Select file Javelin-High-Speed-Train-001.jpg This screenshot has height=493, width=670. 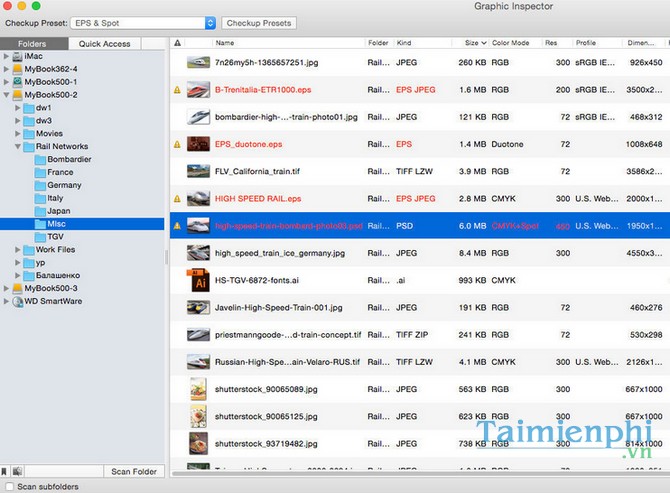pyautogui.click(x=279, y=308)
